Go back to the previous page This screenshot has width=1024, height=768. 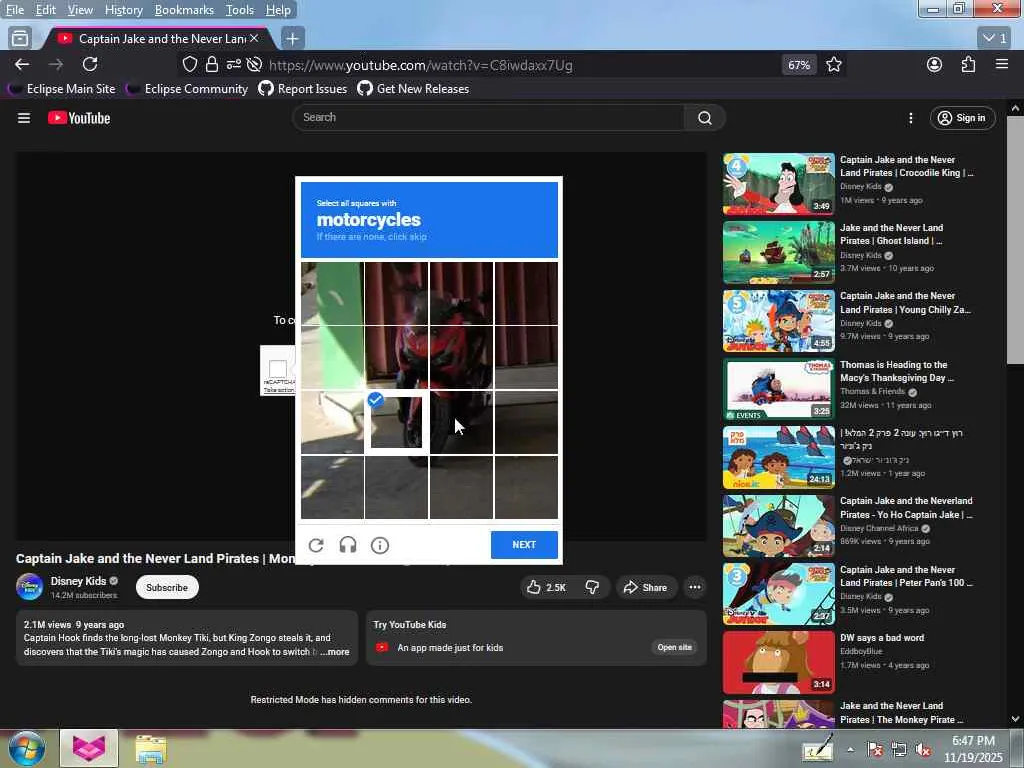(x=22, y=64)
